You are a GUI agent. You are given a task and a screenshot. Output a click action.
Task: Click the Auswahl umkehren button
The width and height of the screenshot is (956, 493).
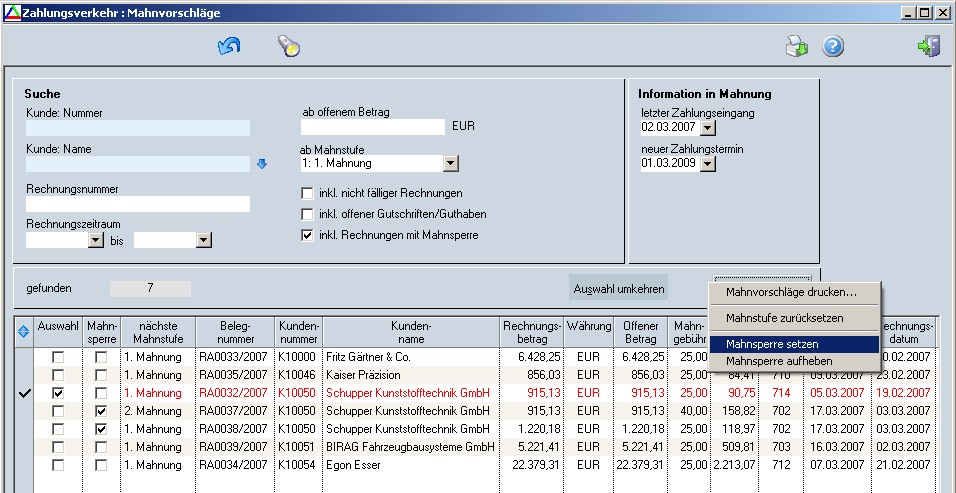[619, 289]
